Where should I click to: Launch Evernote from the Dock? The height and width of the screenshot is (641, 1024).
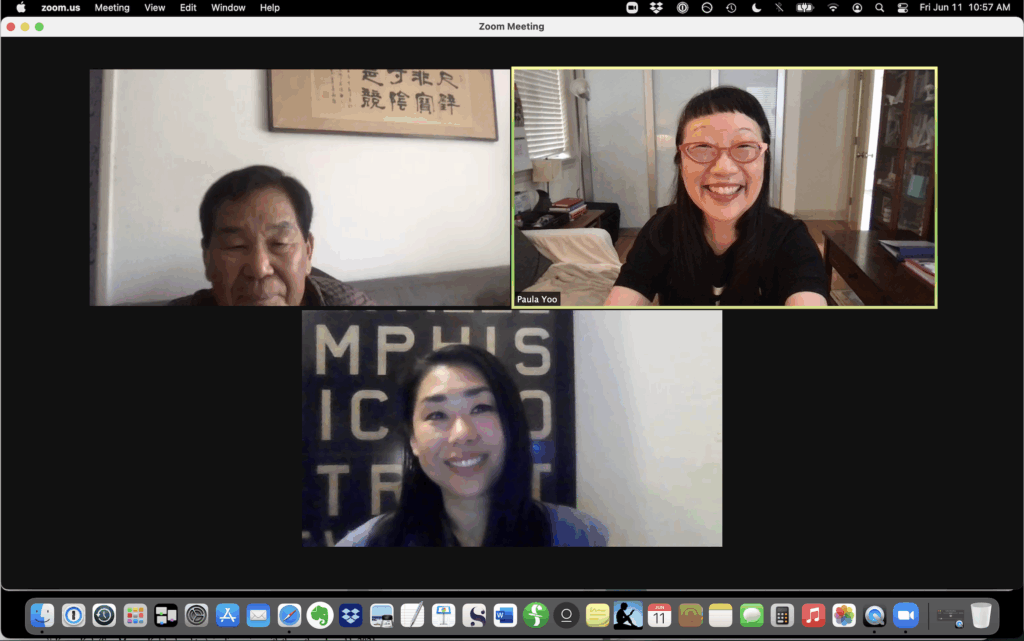320,615
